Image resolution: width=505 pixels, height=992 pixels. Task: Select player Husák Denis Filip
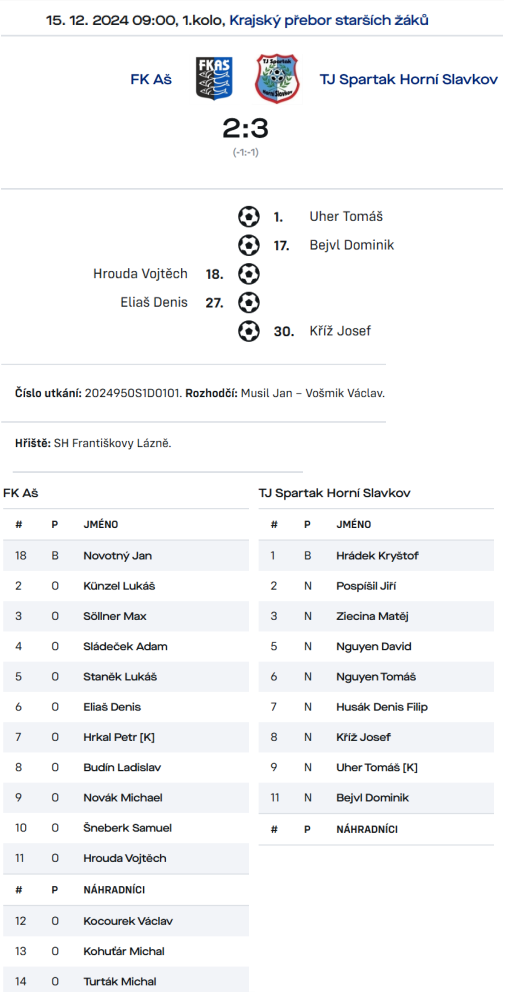(376, 707)
